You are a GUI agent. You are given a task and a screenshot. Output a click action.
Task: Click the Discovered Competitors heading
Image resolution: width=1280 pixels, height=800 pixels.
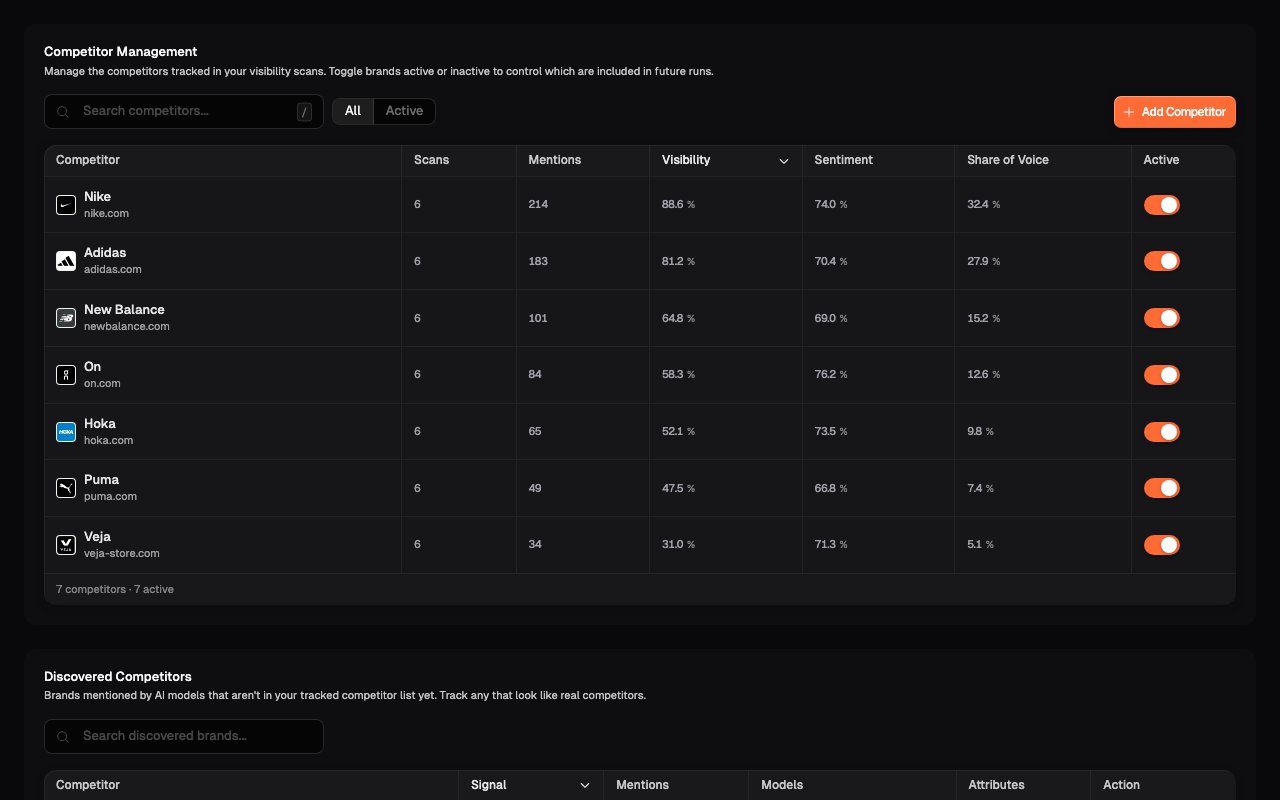click(x=118, y=676)
